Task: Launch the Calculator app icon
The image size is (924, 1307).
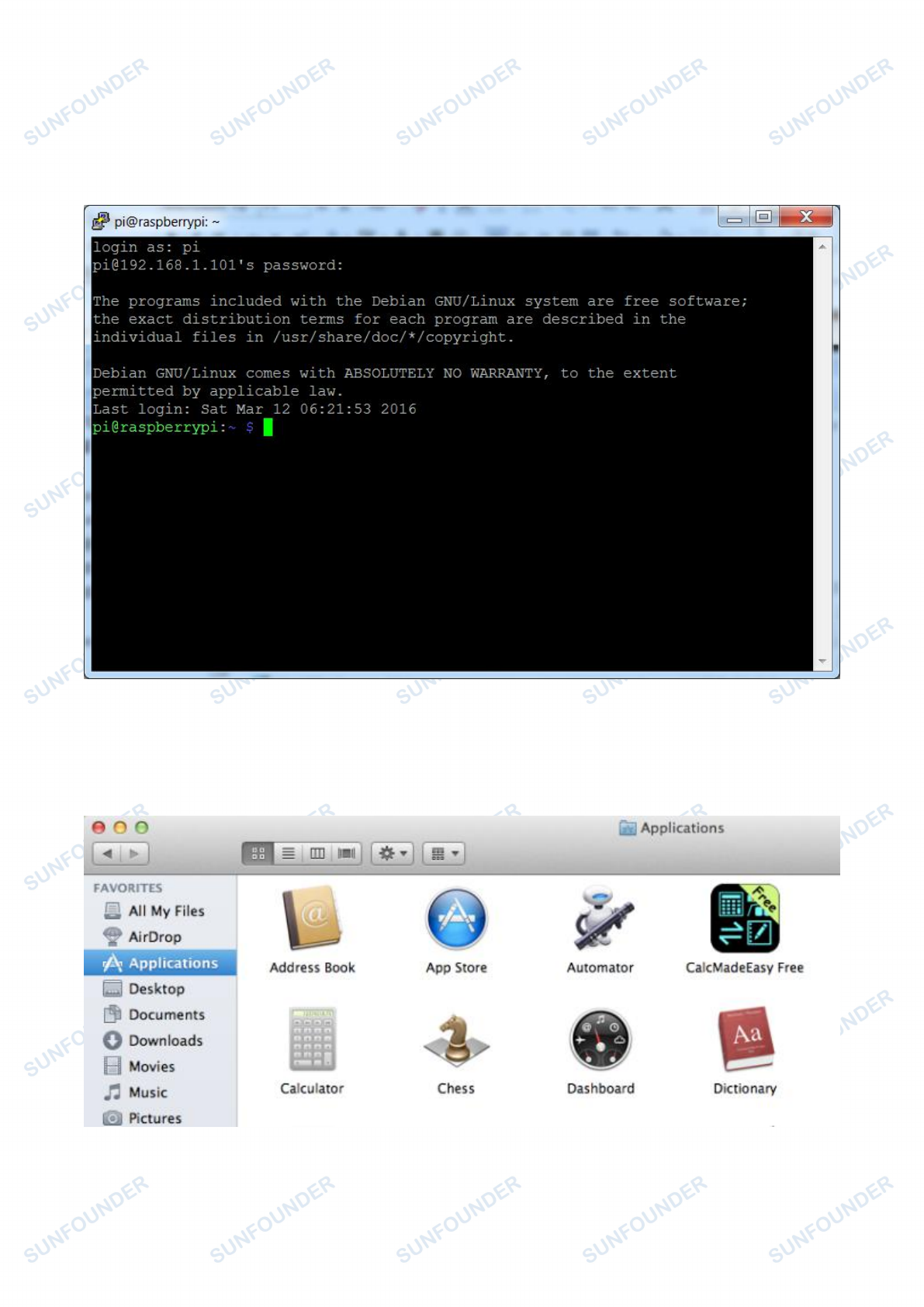Action: 312,1040
